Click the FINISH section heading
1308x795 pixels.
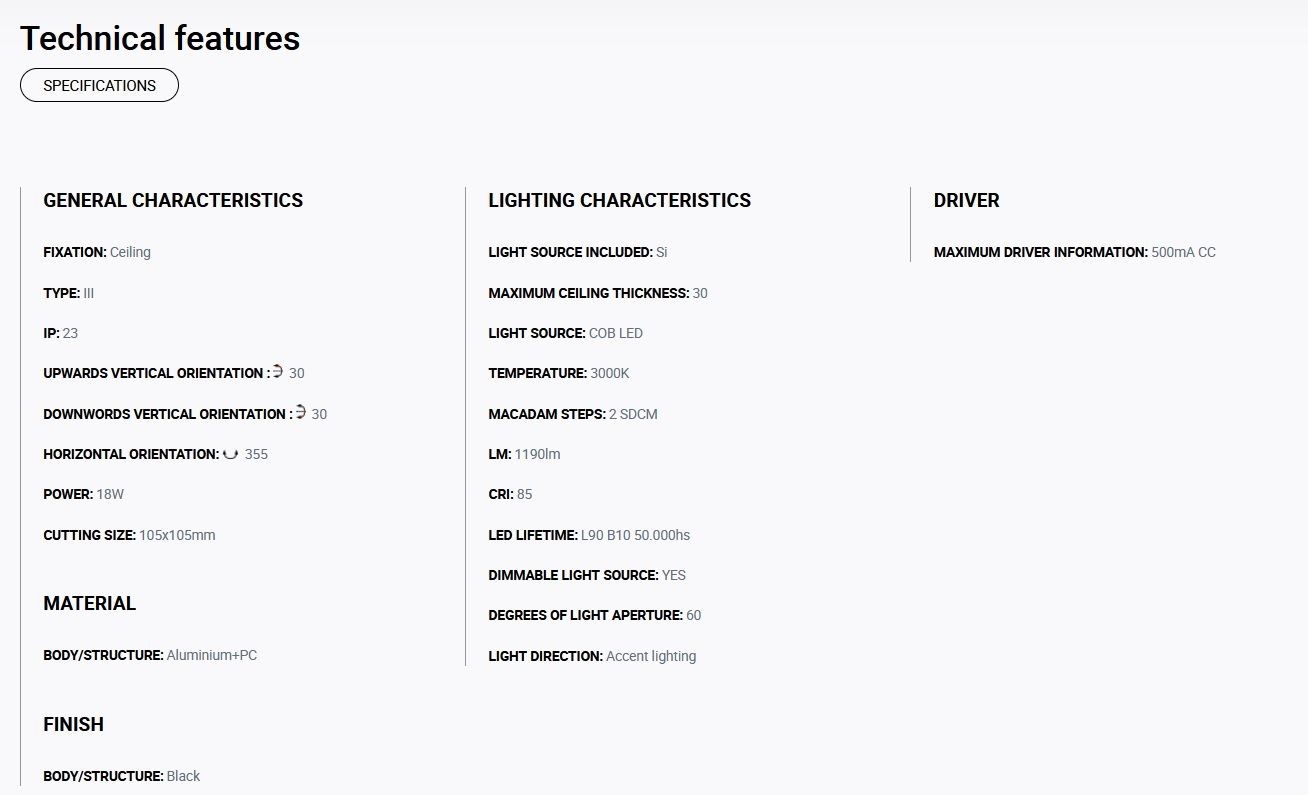pos(73,724)
